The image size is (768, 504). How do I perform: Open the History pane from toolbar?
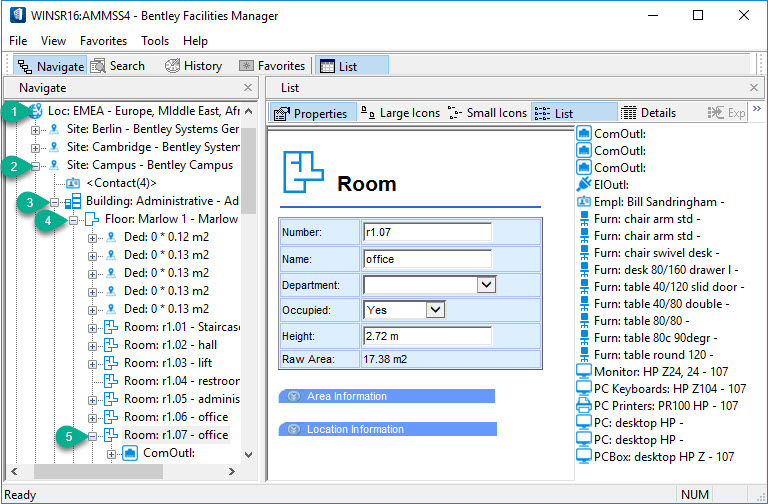(193, 66)
